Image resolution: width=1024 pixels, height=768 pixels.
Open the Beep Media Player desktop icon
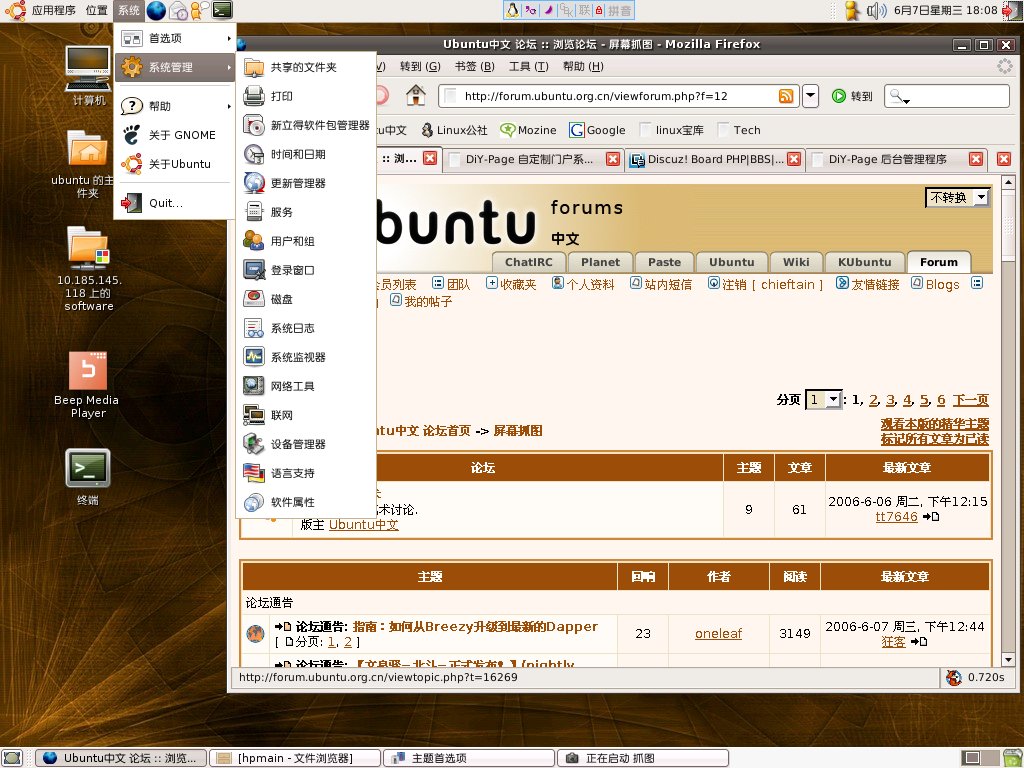[x=87, y=385]
